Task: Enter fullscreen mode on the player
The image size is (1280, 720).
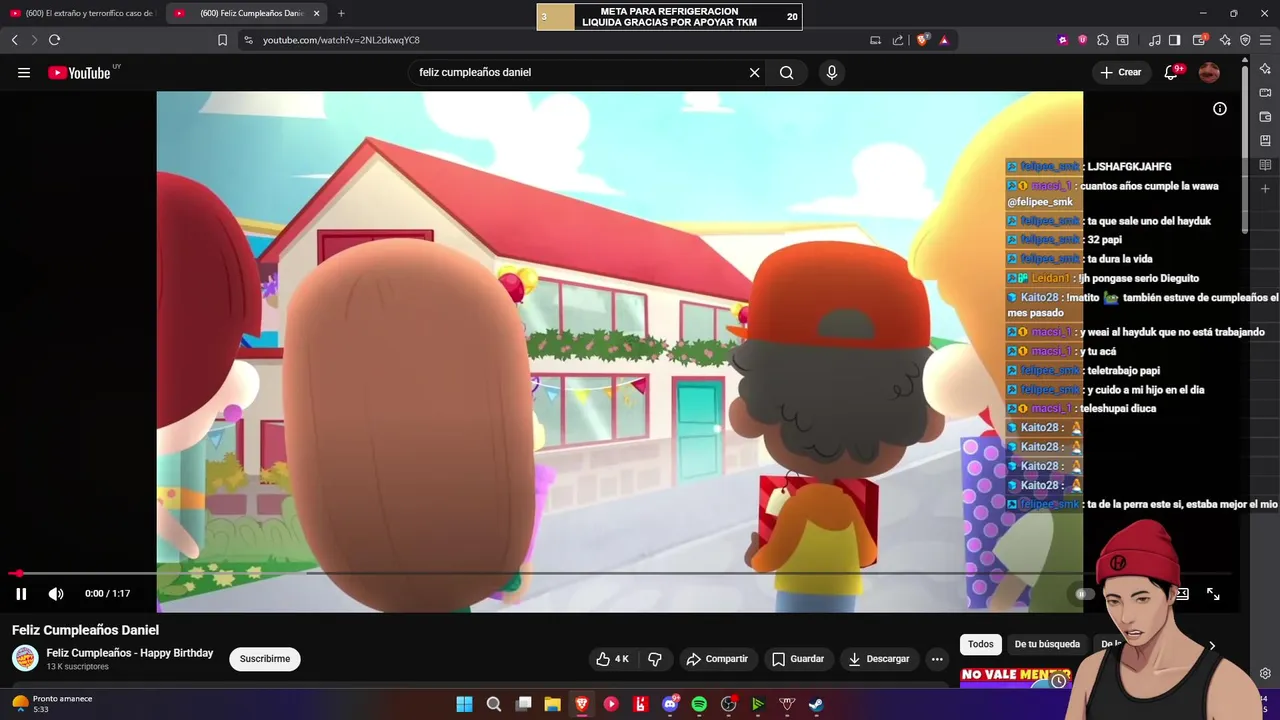Action: 1213,594
